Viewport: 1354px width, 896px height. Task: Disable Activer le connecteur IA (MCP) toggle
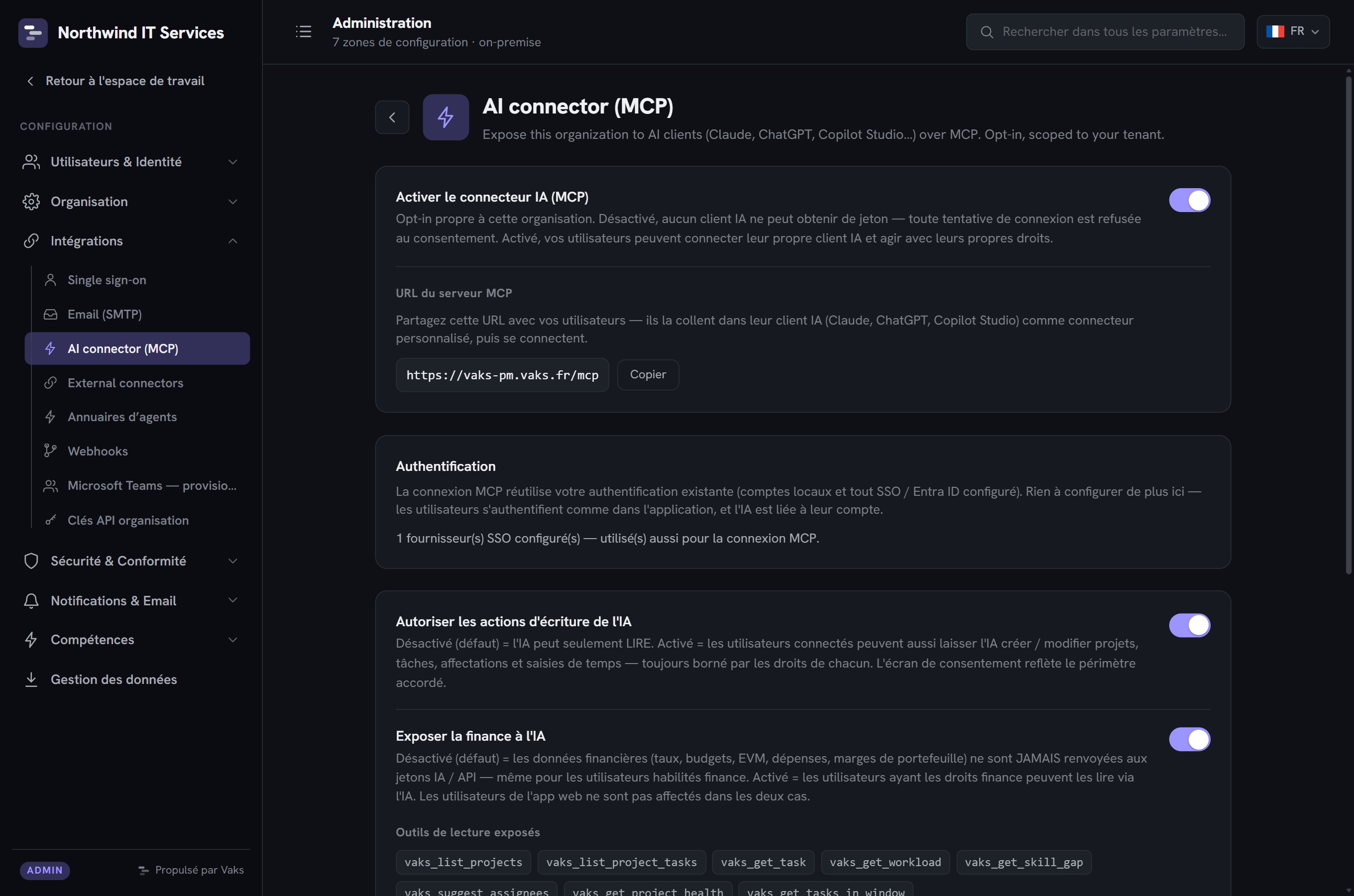pyautogui.click(x=1189, y=200)
